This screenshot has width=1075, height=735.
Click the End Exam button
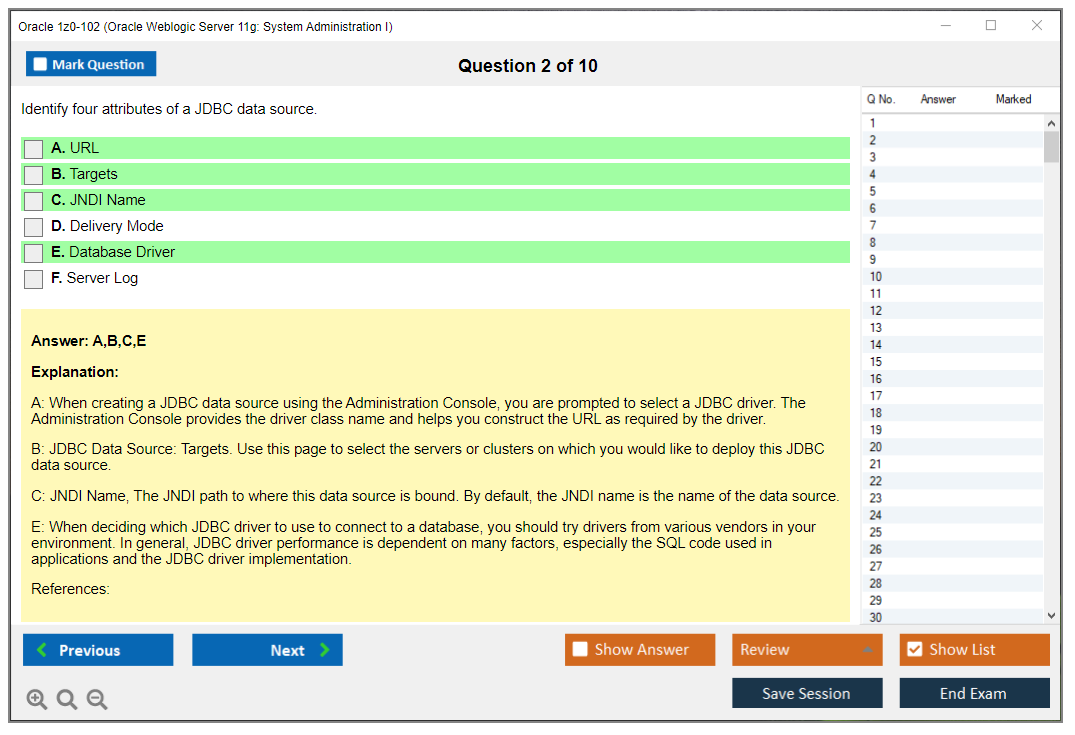pos(974,693)
